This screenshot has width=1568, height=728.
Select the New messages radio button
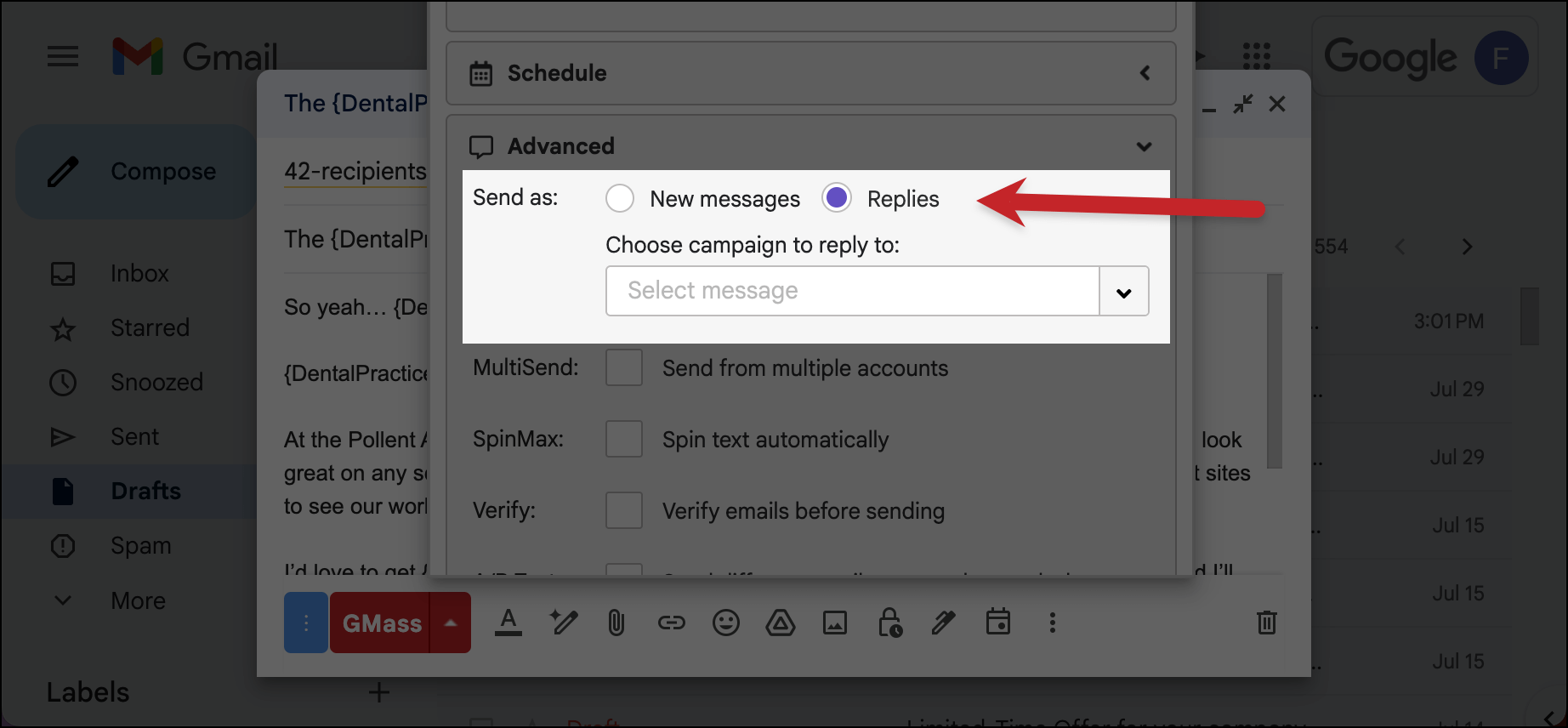(x=620, y=198)
